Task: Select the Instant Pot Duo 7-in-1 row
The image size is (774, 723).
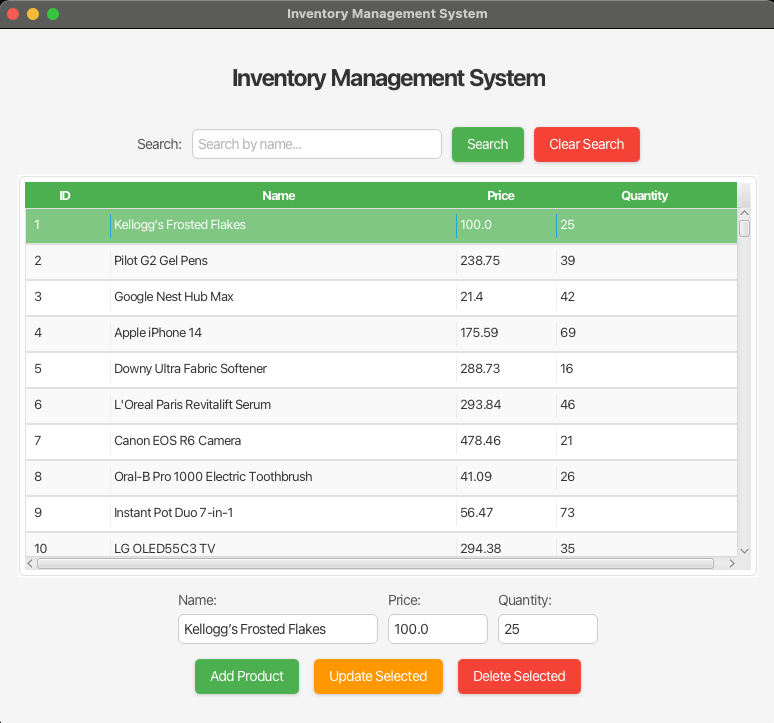Action: coord(381,514)
